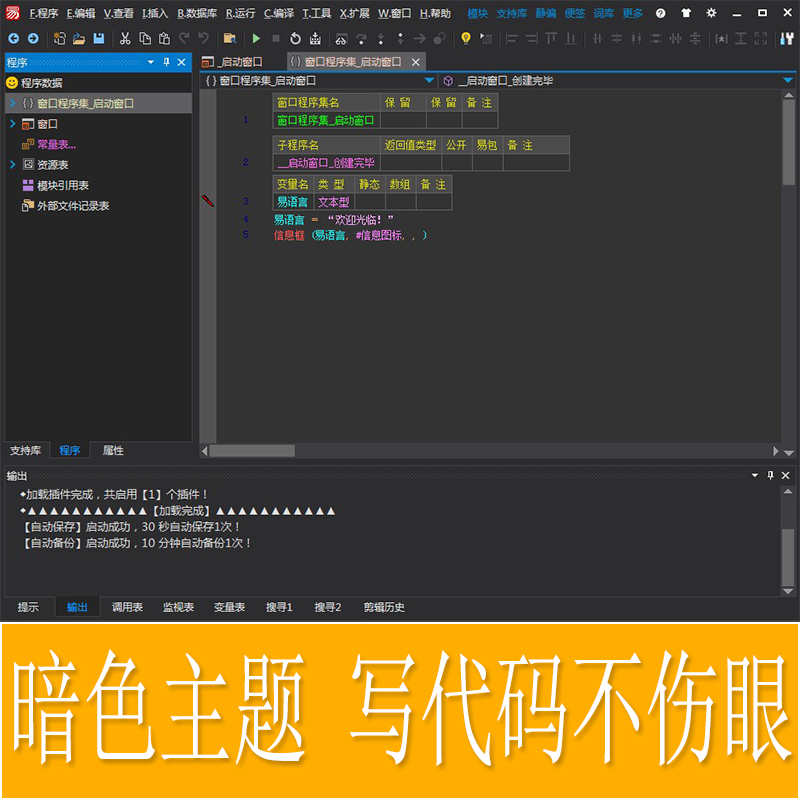Open the B.数据库 menu
The width and height of the screenshot is (800, 800).
tap(197, 13)
